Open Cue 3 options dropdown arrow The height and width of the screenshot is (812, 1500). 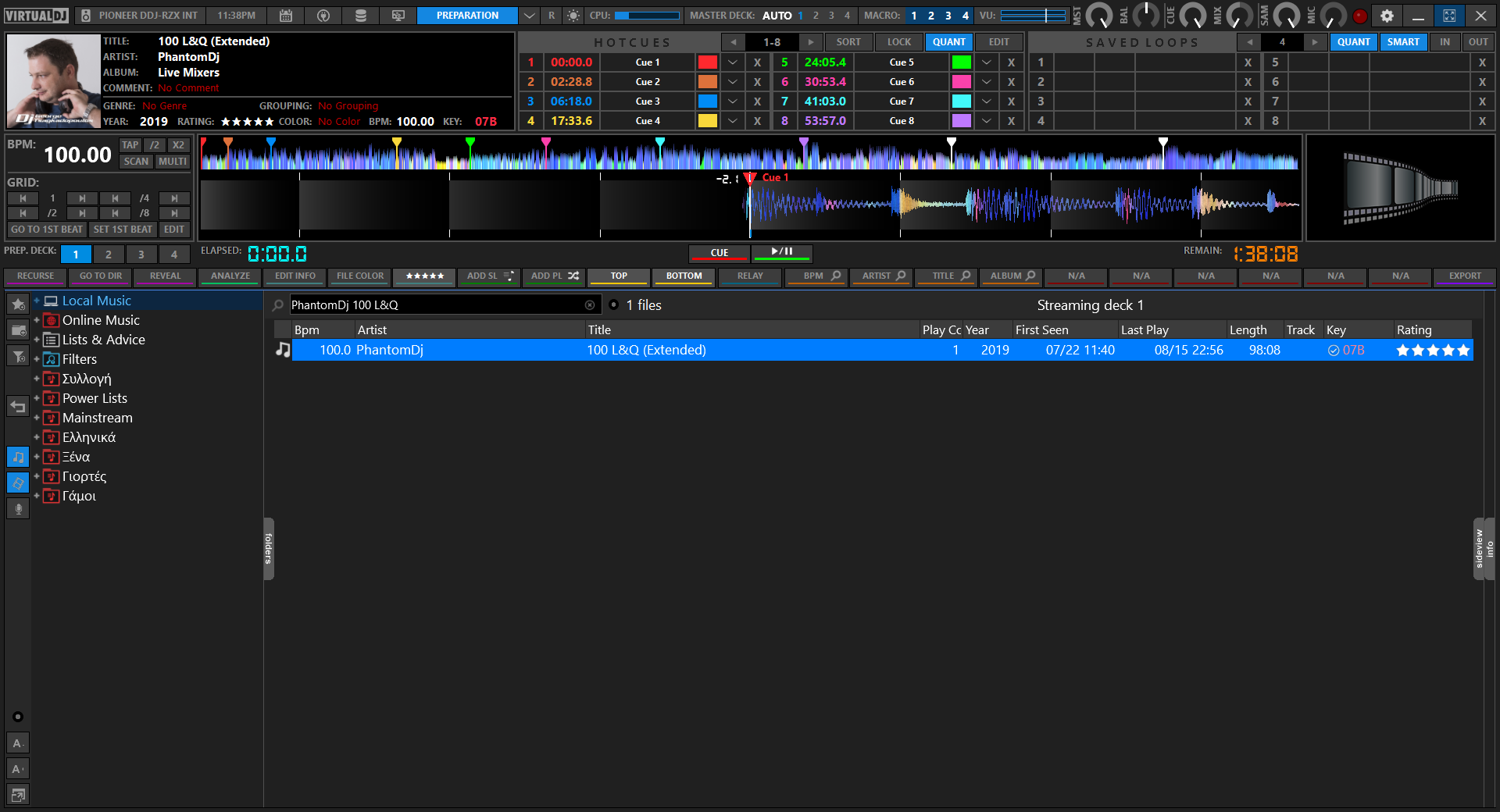(732, 101)
